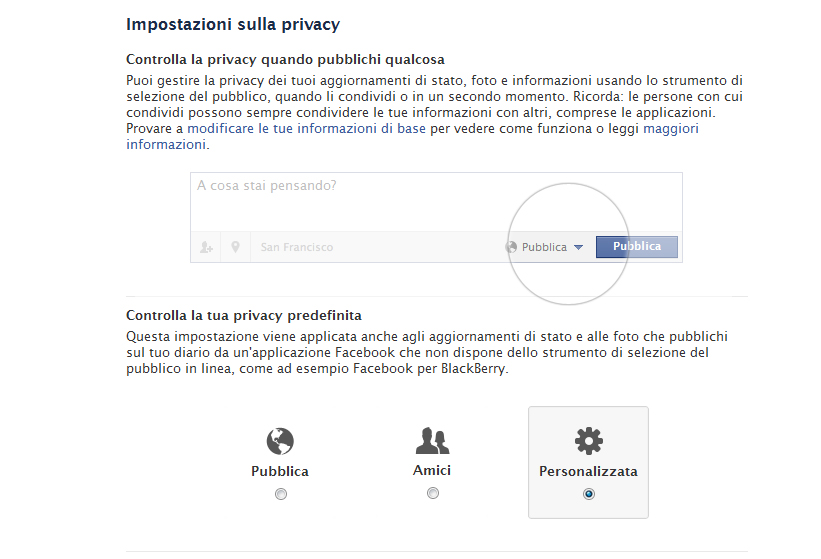
Task: Click the location pin icon in composer
Action: click(236, 247)
